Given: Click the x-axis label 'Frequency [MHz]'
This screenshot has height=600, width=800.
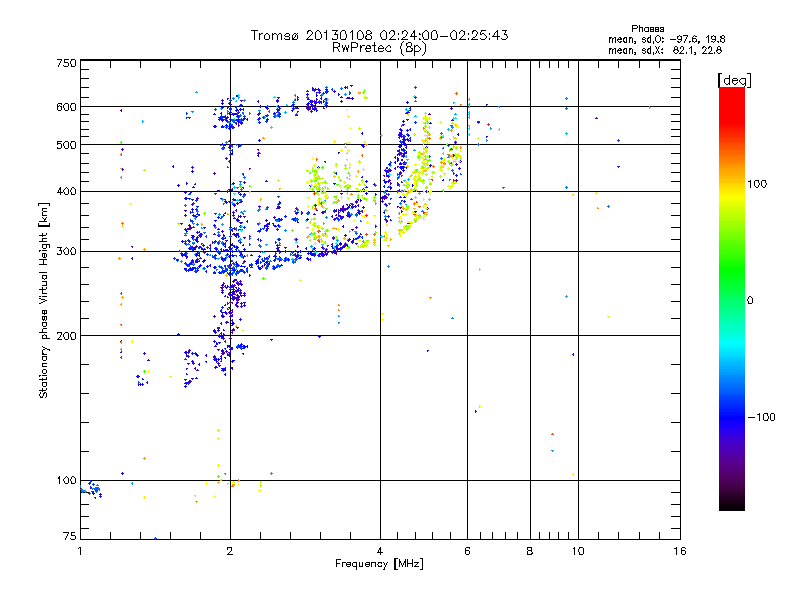Looking at the screenshot, I should pyautogui.click(x=379, y=564).
